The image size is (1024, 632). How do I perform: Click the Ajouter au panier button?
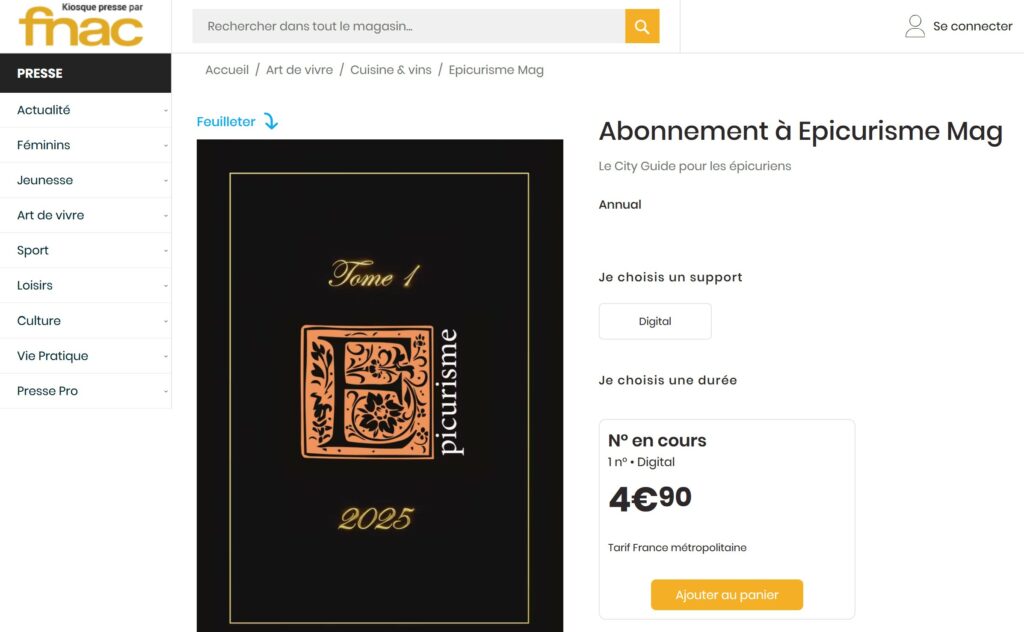[x=726, y=595]
